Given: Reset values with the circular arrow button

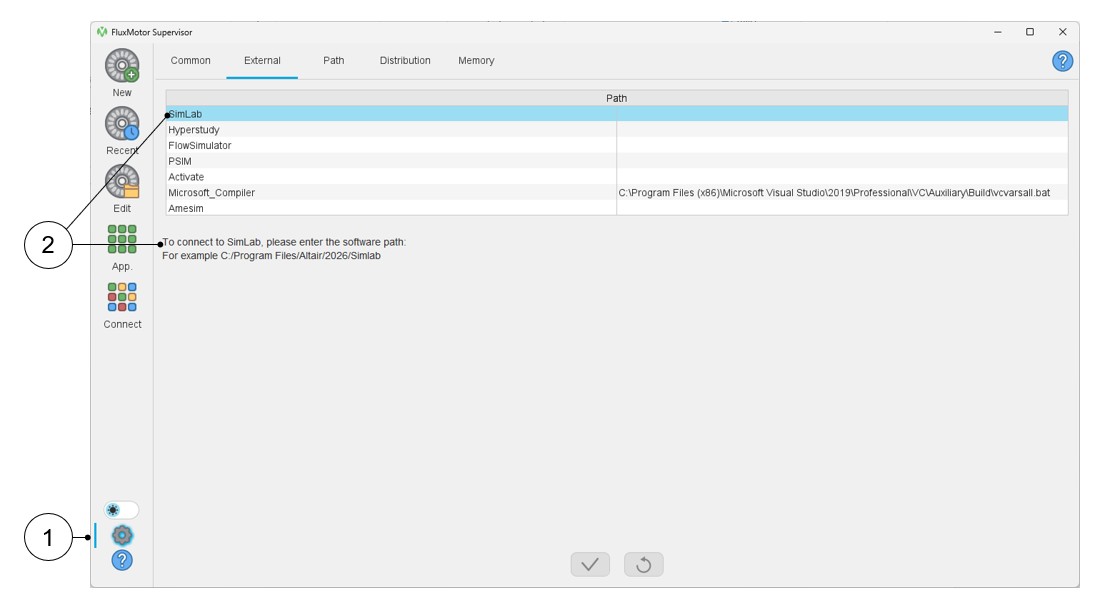Looking at the screenshot, I should pyautogui.click(x=644, y=564).
